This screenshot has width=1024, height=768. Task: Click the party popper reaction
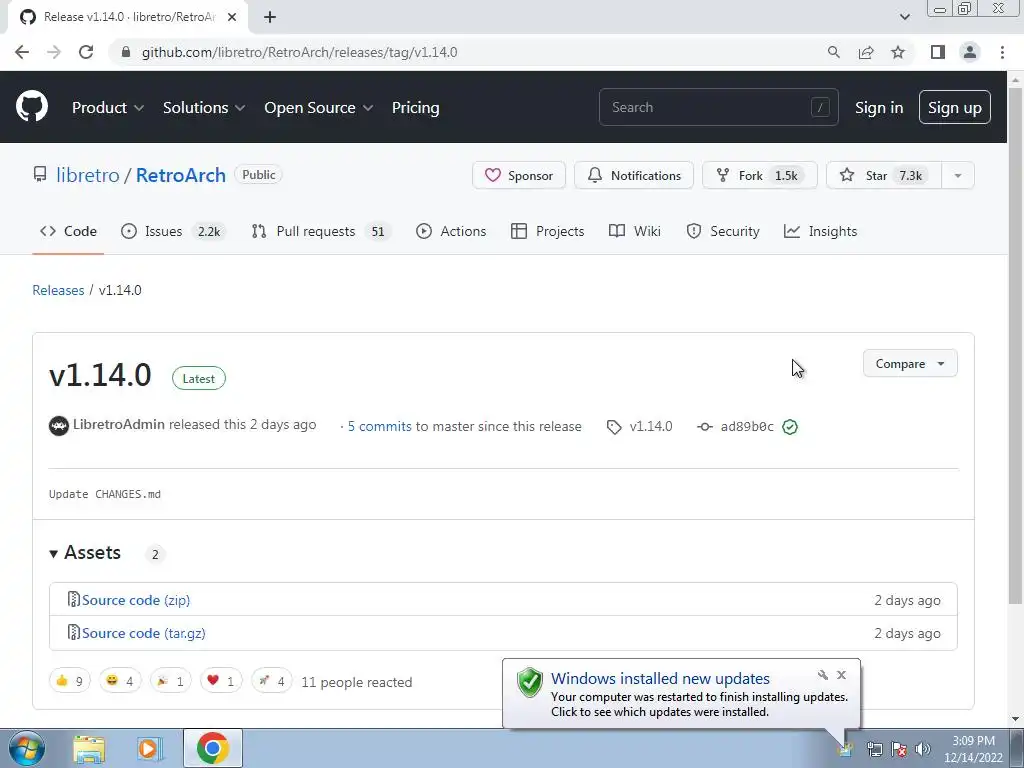(170, 681)
